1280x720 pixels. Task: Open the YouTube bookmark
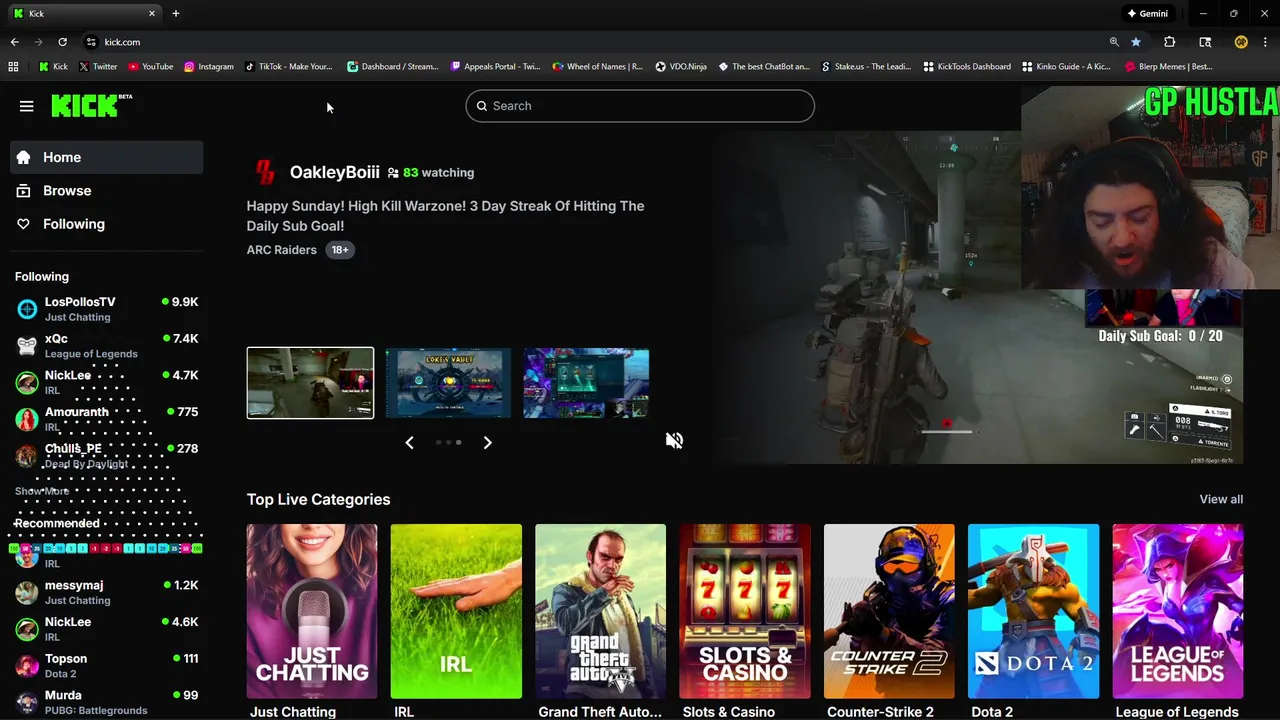click(x=150, y=67)
